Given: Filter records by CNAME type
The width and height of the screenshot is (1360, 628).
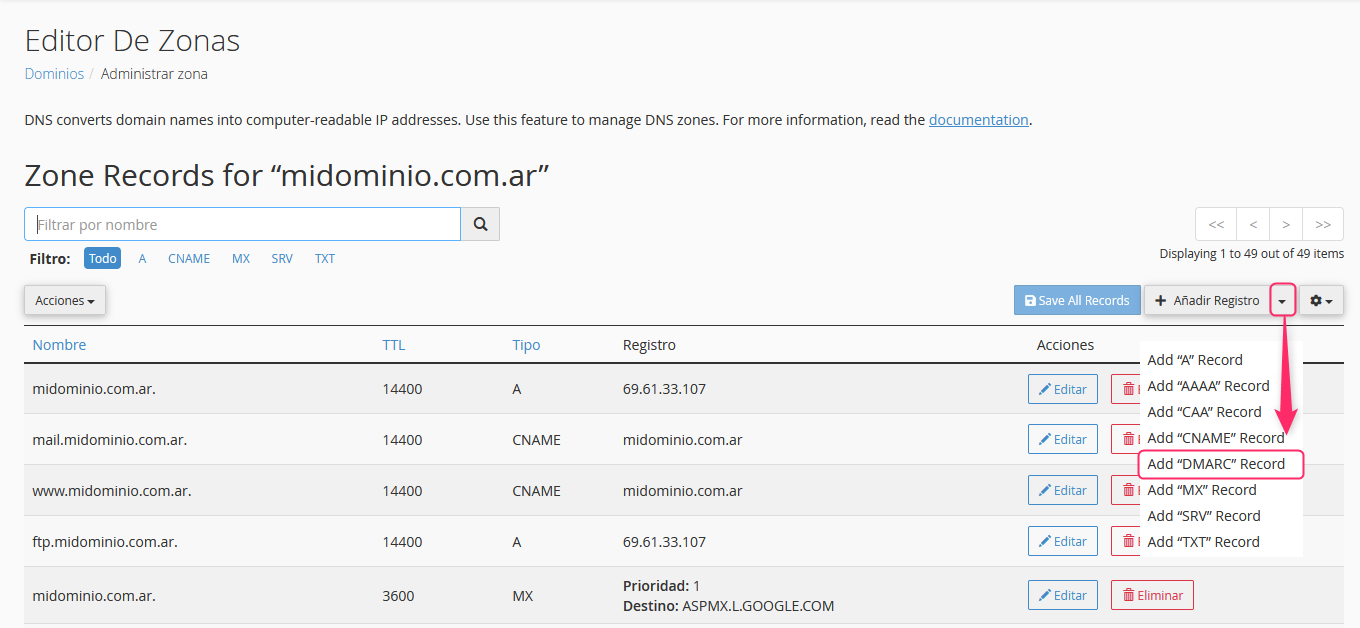Looking at the screenshot, I should pyautogui.click(x=189, y=258).
